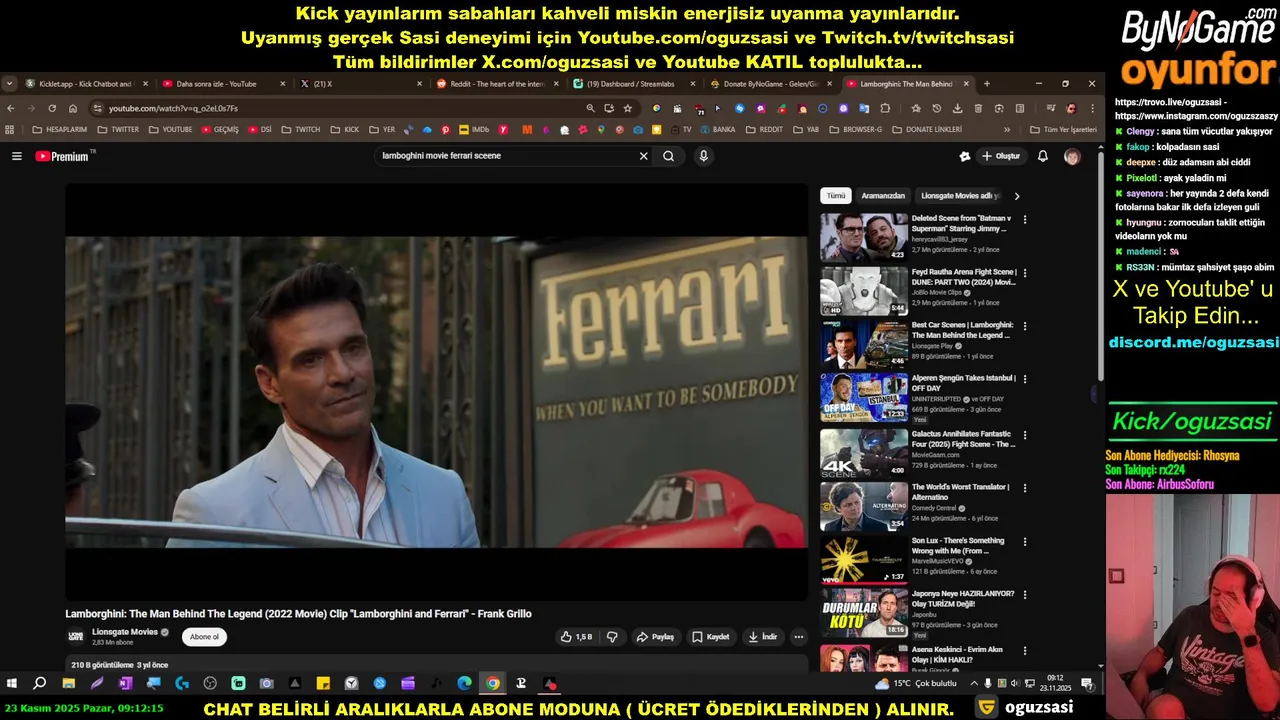Play the Deleted Scene Batman v Superman thumbnail
The width and height of the screenshot is (1280, 720).
(864, 237)
